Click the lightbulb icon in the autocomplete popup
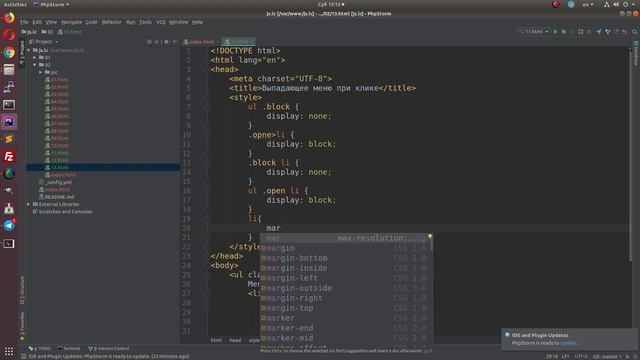Image resolution: width=640 pixels, height=360 pixels. [x=430, y=236]
